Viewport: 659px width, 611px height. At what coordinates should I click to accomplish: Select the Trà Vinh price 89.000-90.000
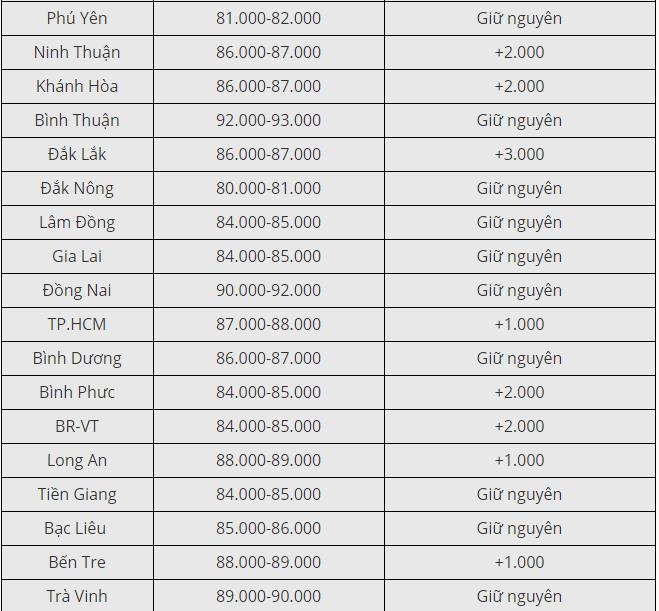pyautogui.click(x=269, y=597)
